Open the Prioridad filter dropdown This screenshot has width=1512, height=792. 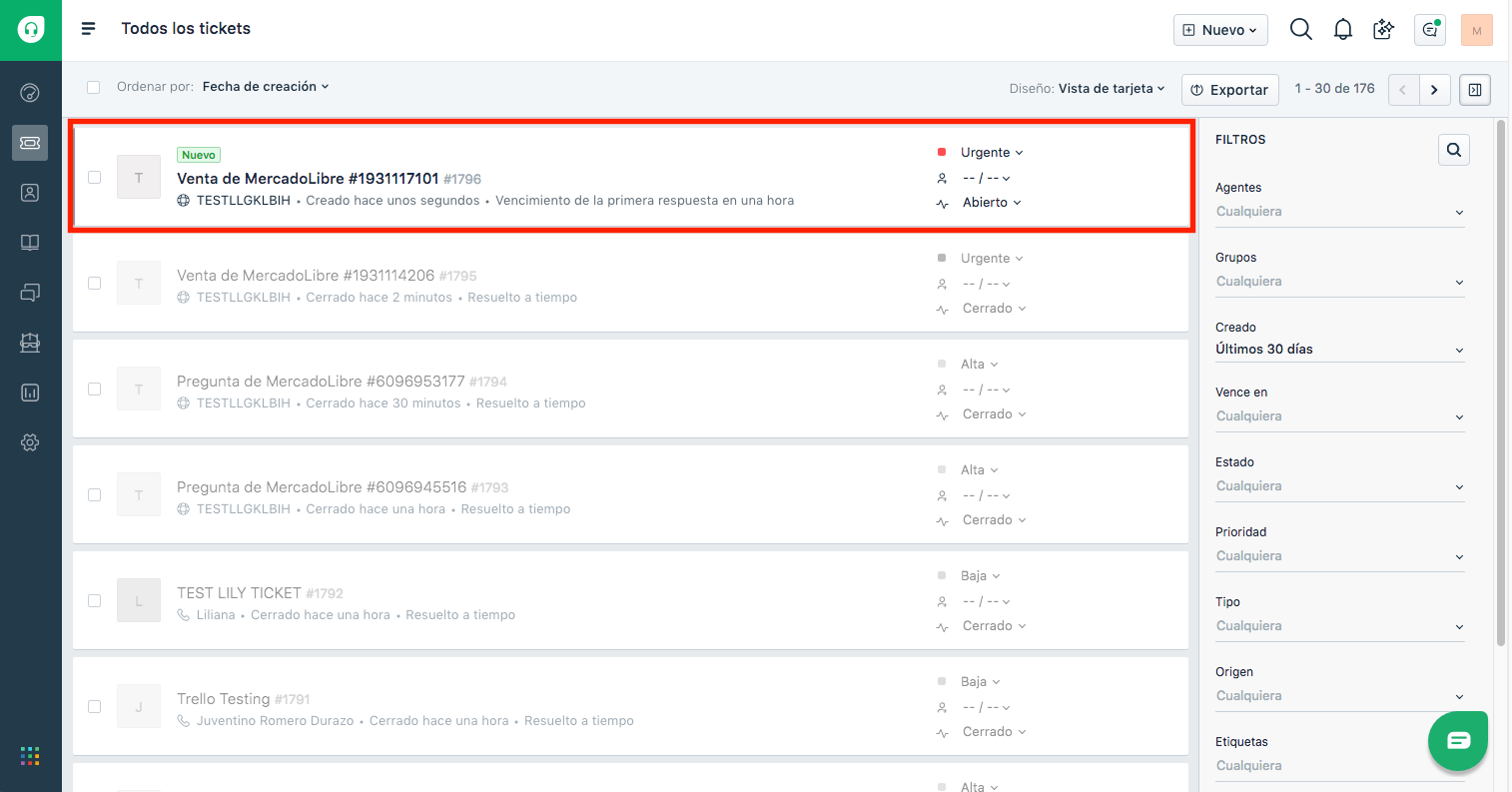pyautogui.click(x=1339, y=556)
